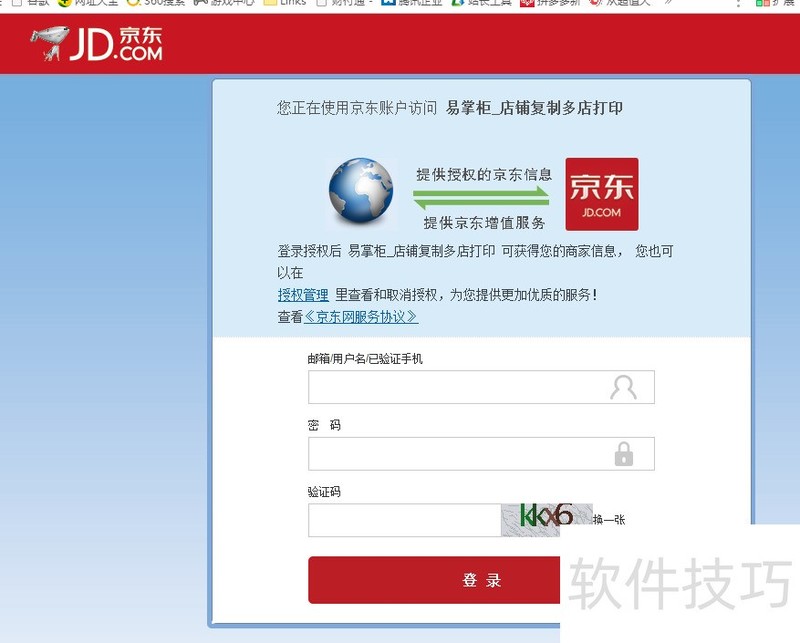The width and height of the screenshot is (800, 643).
Task: Open the 游戏中心 bookmark
Action: pos(232,4)
